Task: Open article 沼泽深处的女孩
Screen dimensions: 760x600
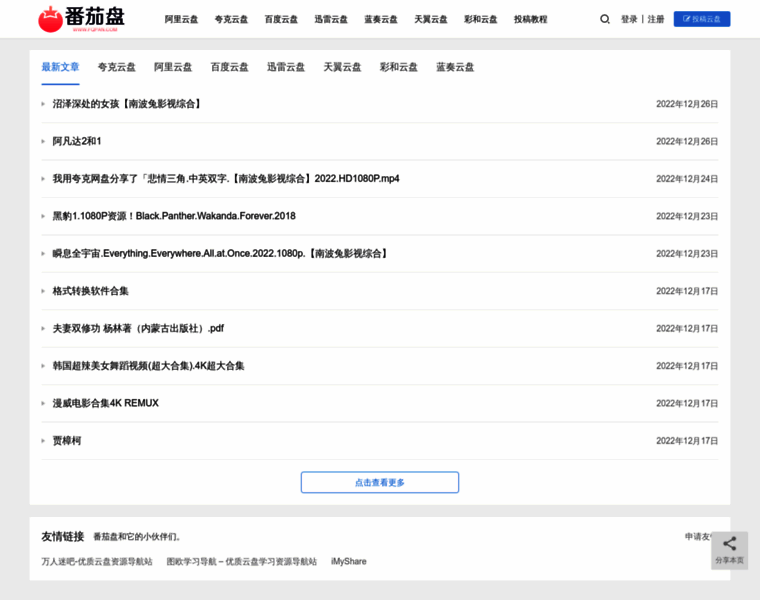Action: (x=127, y=104)
